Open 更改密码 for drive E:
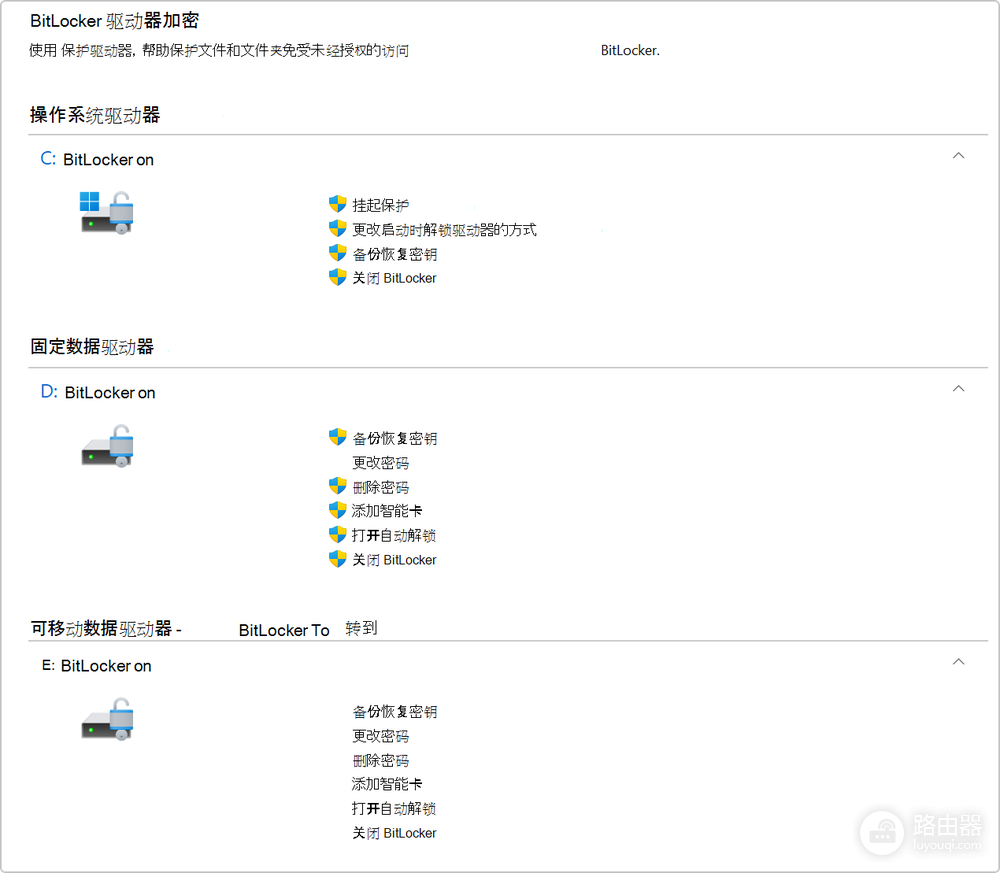Image resolution: width=1000 pixels, height=873 pixels. coord(381,736)
